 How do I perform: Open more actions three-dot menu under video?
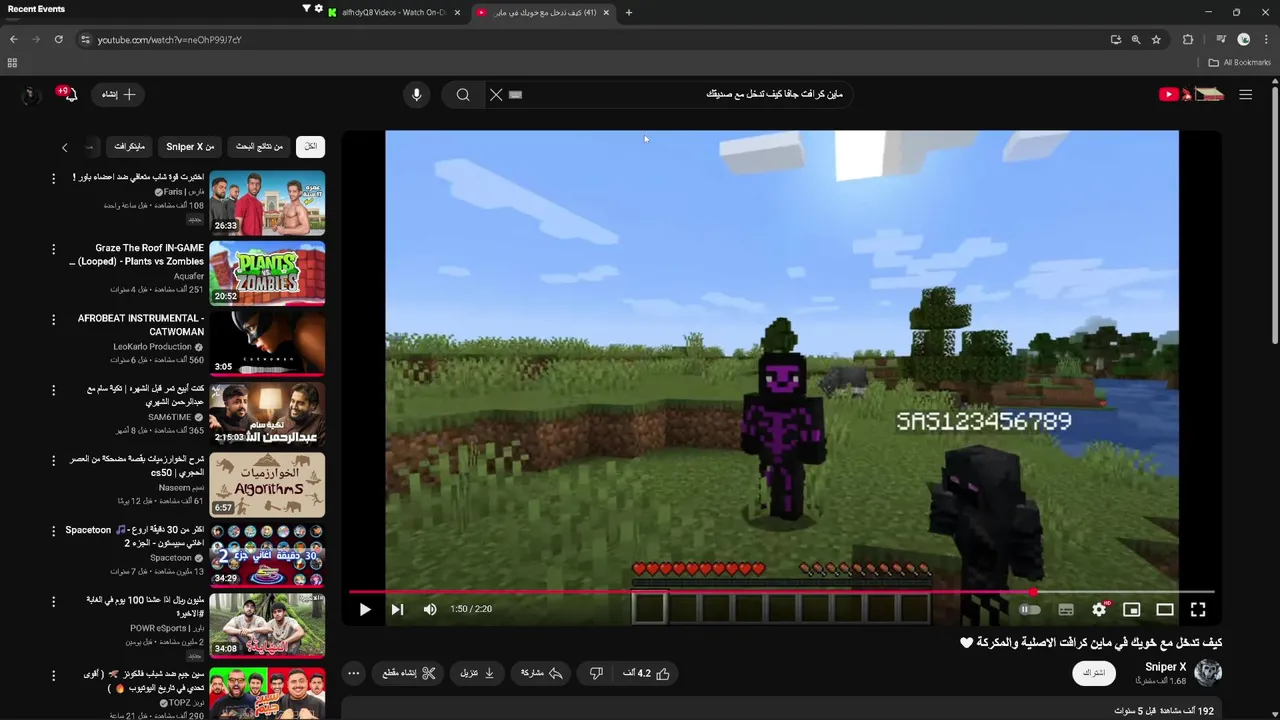(353, 673)
